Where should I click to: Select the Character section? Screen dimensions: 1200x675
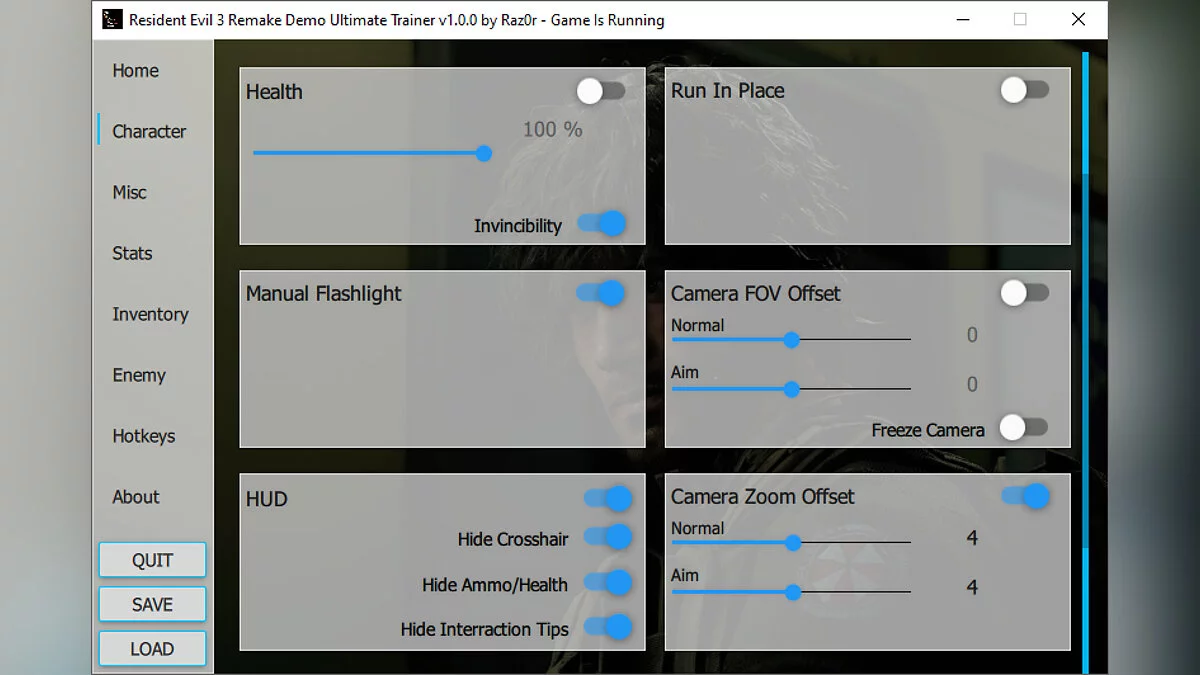click(149, 131)
